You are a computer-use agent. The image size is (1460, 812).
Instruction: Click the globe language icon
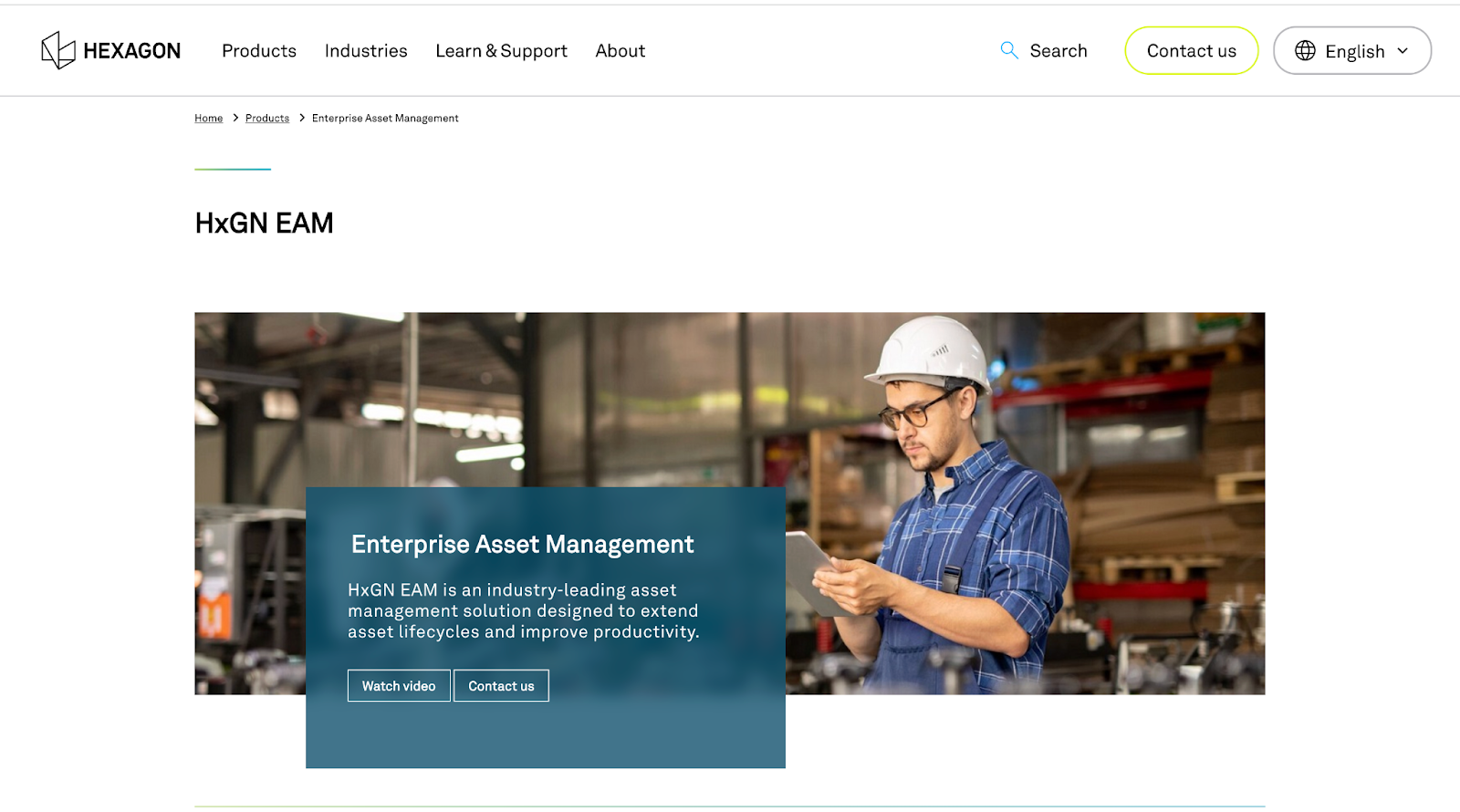(1305, 51)
